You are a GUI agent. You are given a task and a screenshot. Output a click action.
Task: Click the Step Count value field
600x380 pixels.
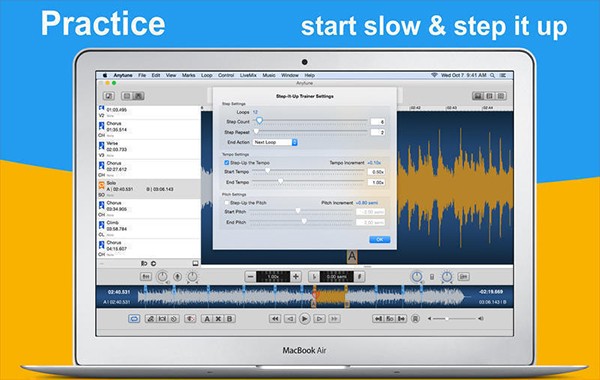click(377, 122)
